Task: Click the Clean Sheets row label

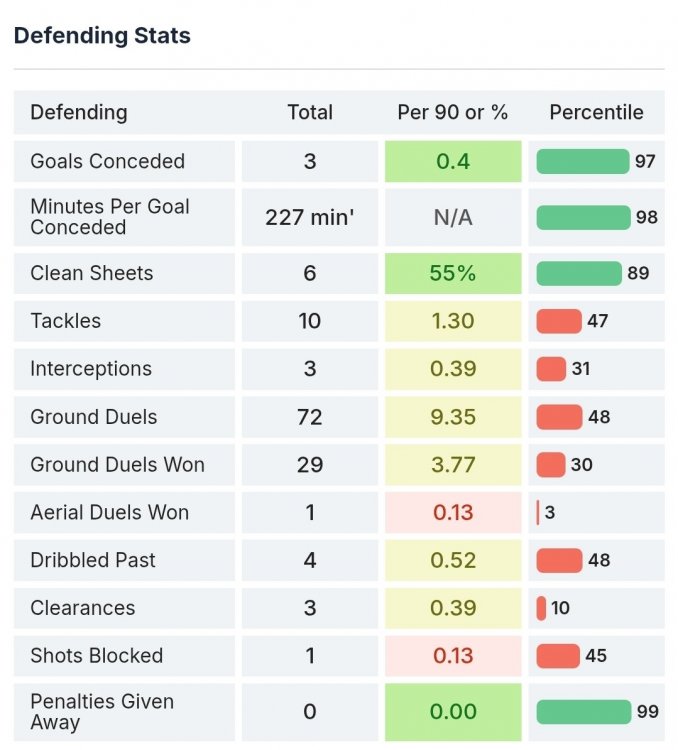Action: [92, 273]
